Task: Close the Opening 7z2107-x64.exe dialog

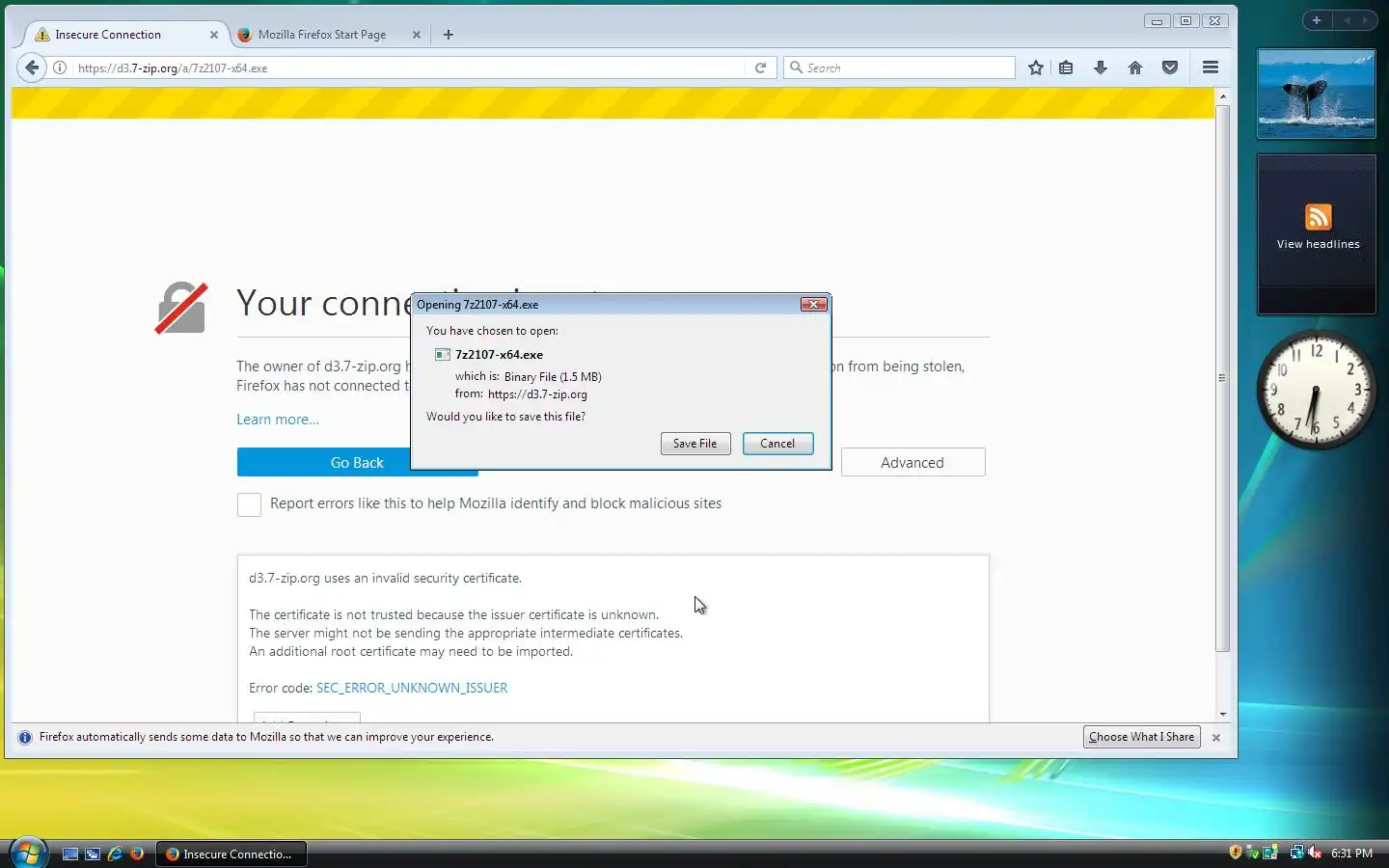Action: click(x=813, y=304)
